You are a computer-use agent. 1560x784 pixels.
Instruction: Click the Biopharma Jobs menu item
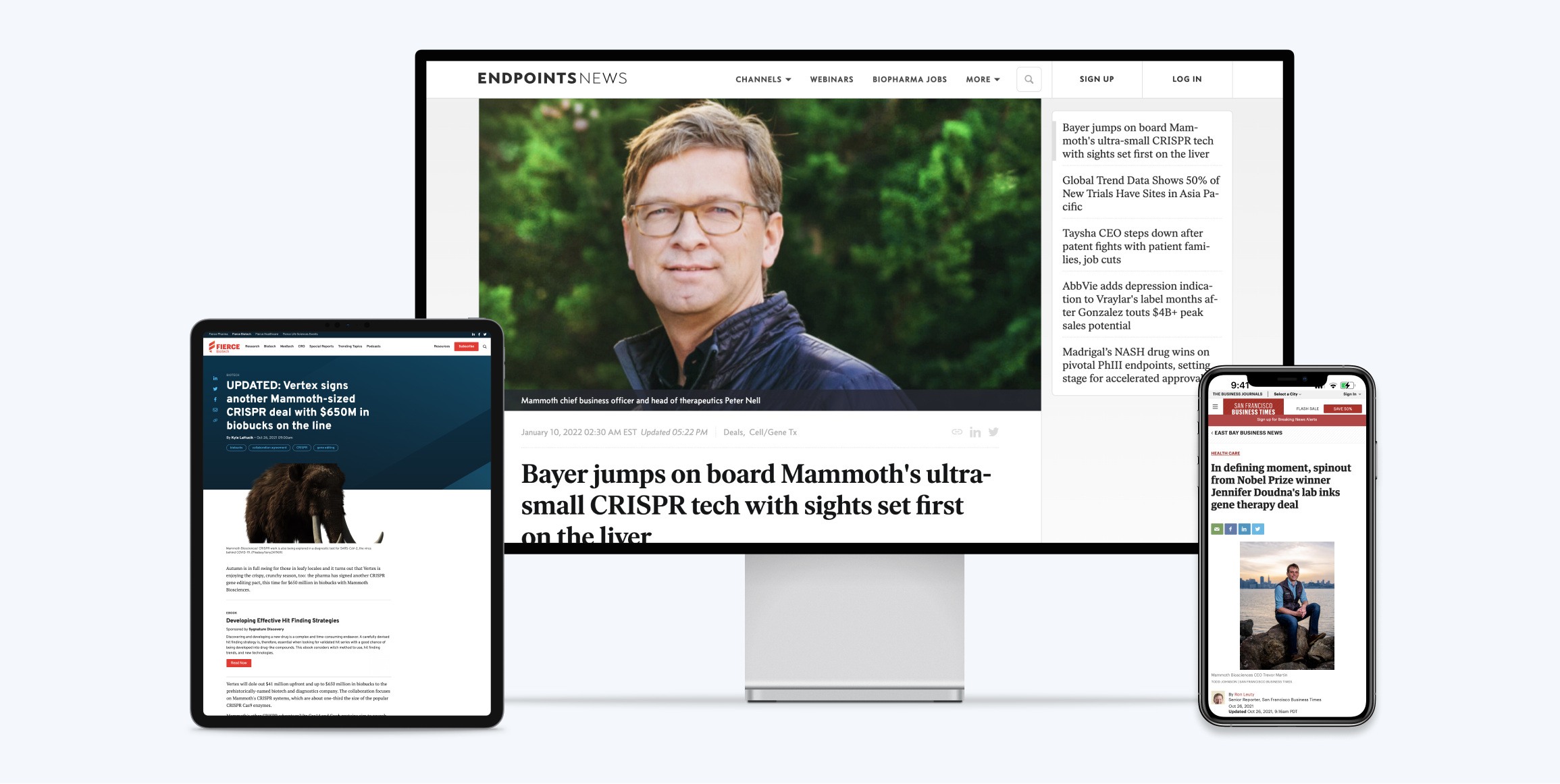coord(907,79)
